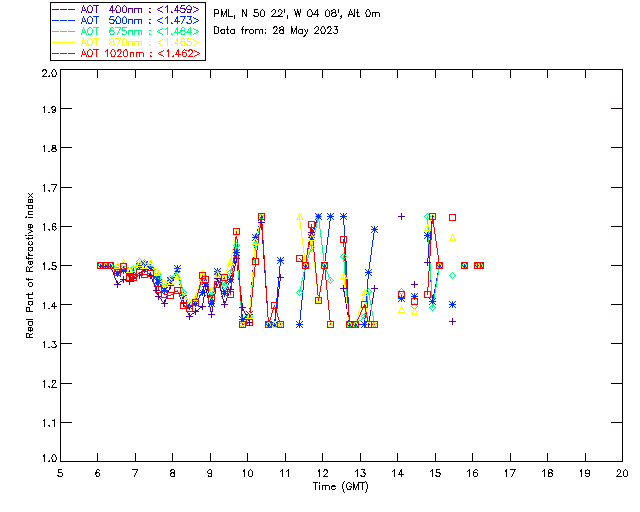The height and width of the screenshot is (512, 640).
Task: Click the y-axis tick label 1.6
Action: 49,227
